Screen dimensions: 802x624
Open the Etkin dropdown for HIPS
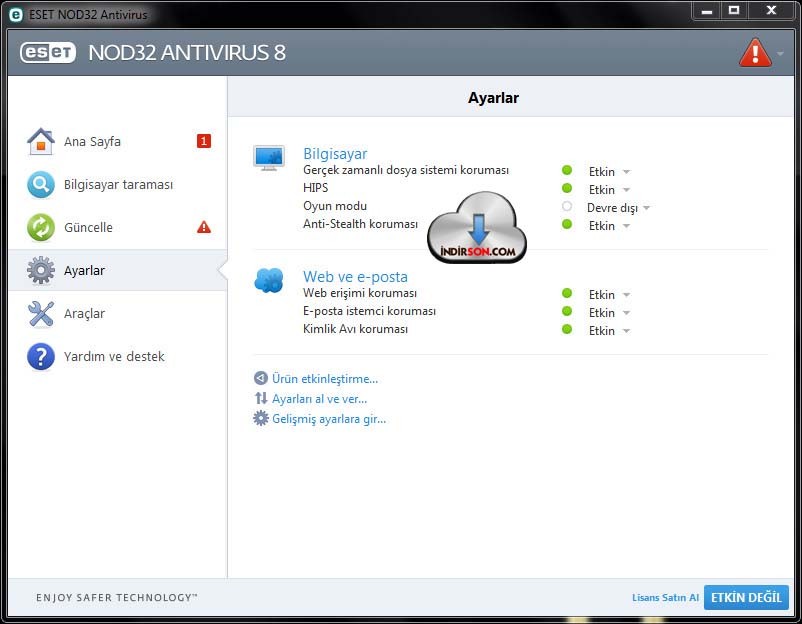pyautogui.click(x=609, y=190)
